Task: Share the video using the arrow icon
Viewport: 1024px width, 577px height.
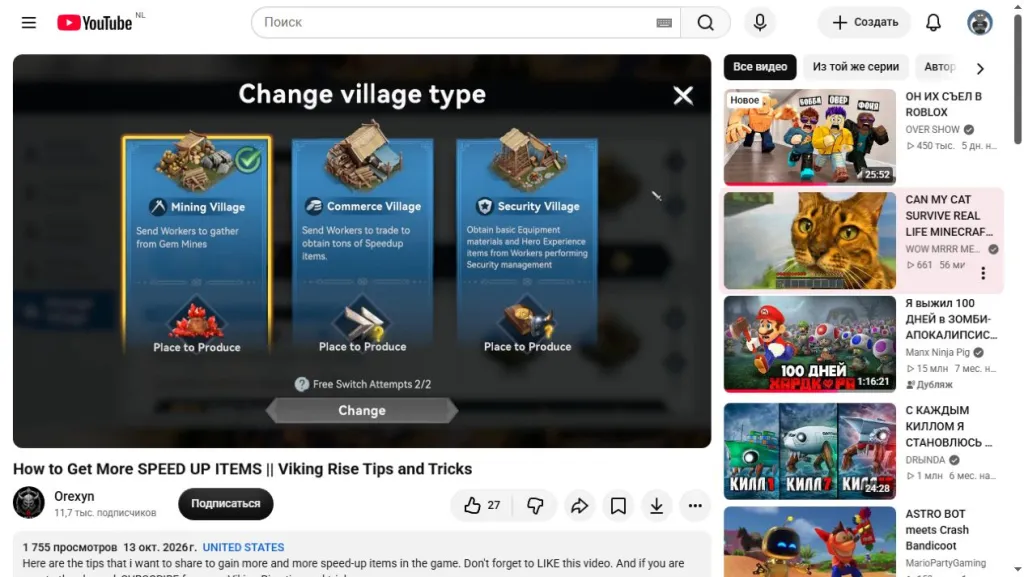Action: [579, 505]
